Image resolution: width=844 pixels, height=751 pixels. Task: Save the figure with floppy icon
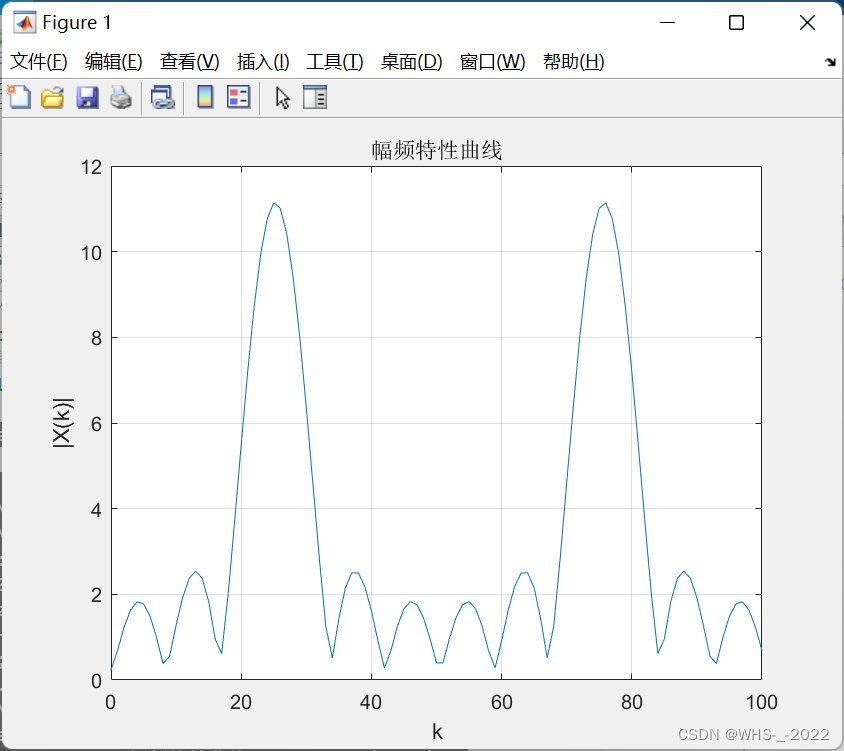(x=87, y=97)
